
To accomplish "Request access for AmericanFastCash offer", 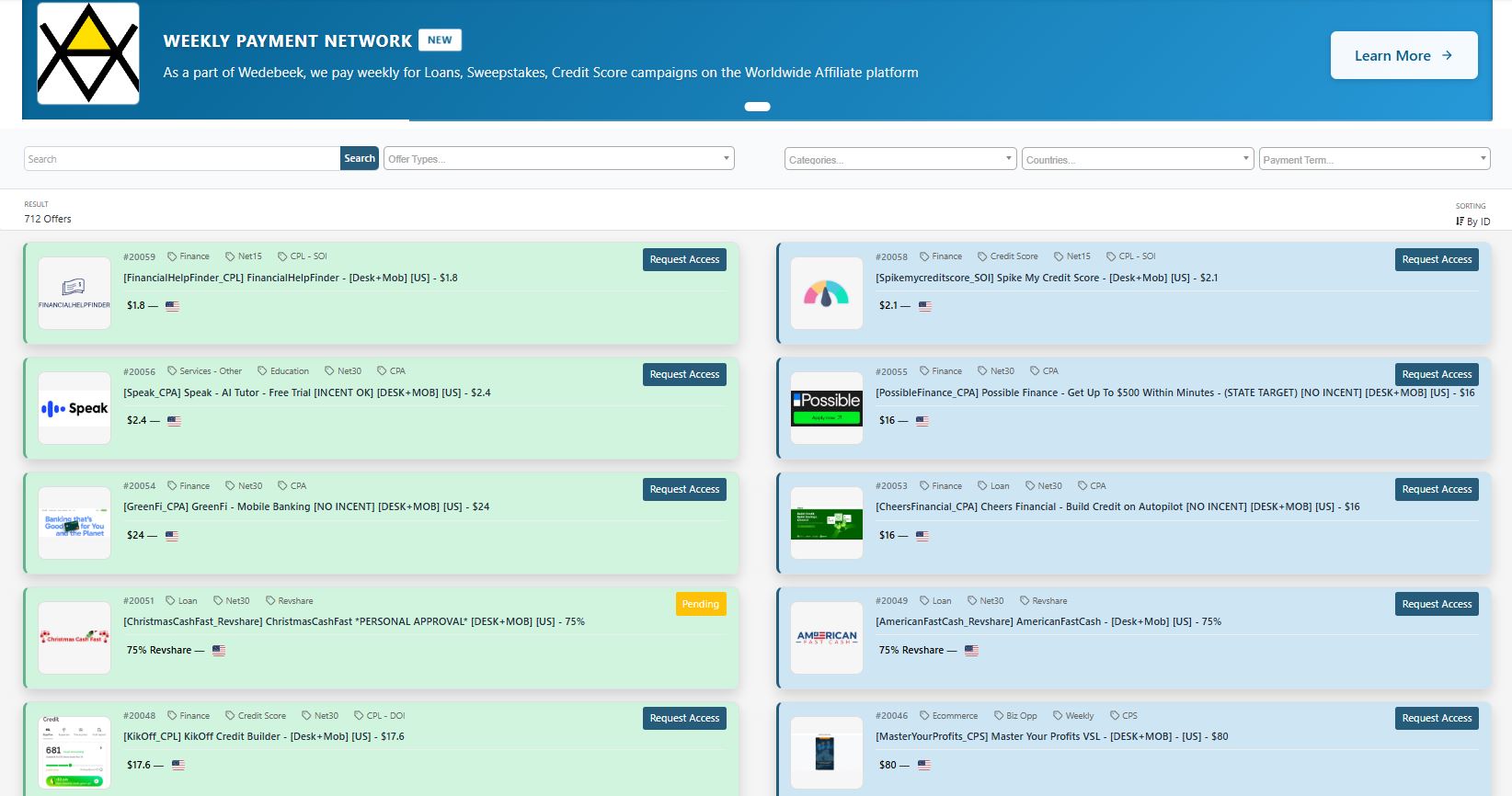I will [x=1437, y=604].
